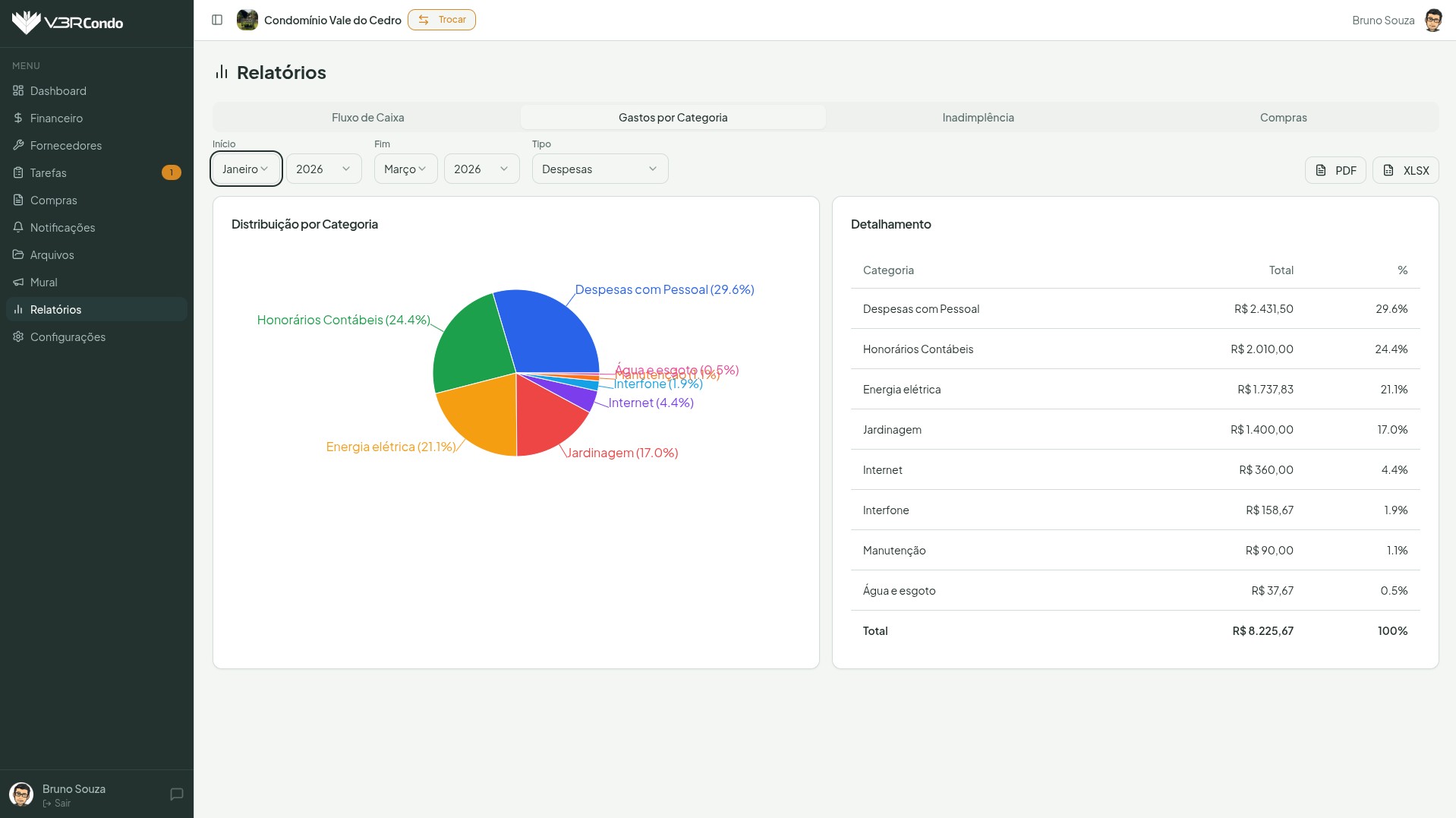Open the Início month dropdown Janeiro
The image size is (1456, 818).
pos(246,169)
